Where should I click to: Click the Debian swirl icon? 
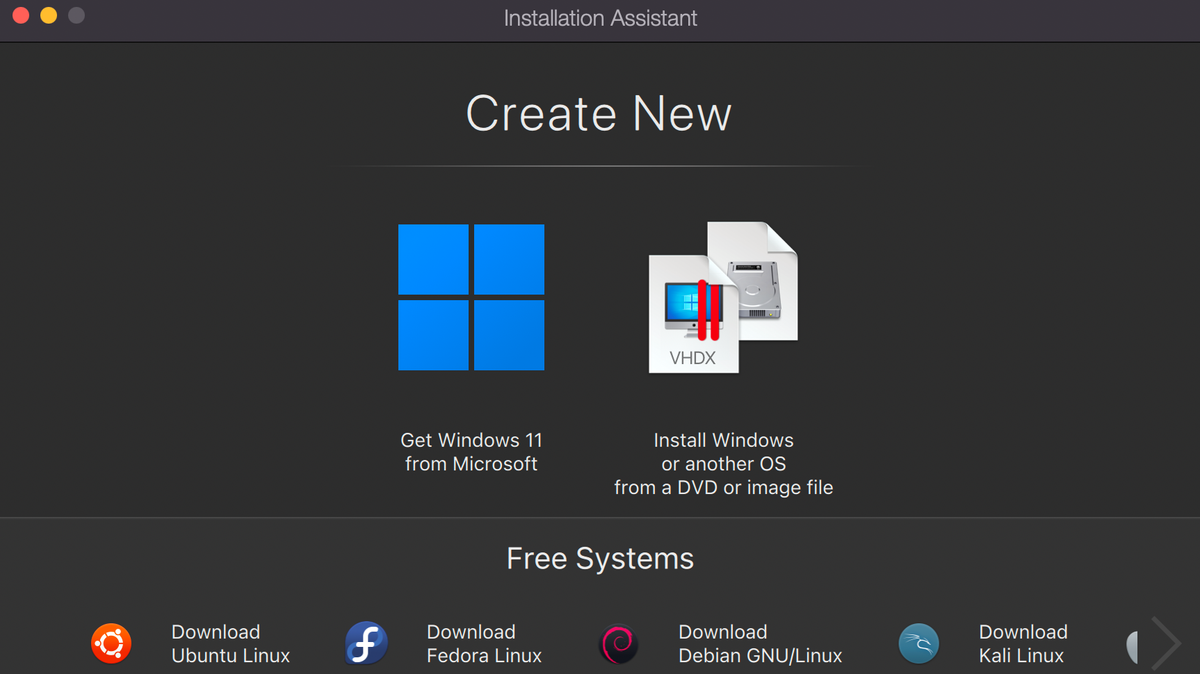point(618,644)
